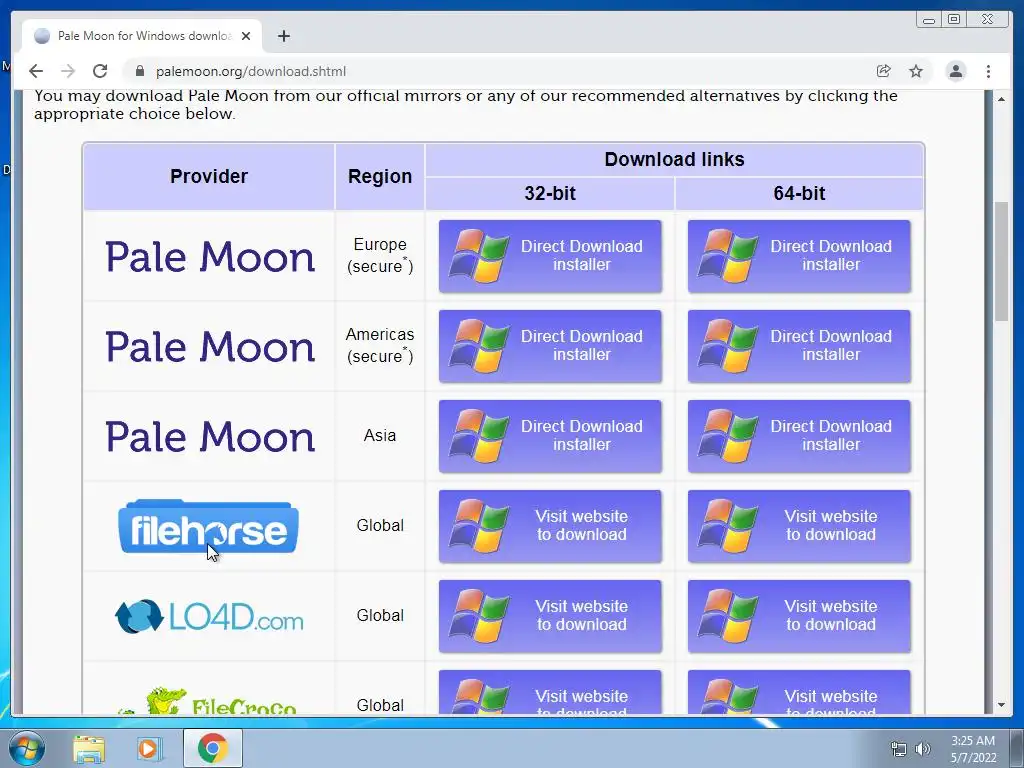The image size is (1024, 768).
Task: Open a new tab with the plus button
Action: [283, 36]
